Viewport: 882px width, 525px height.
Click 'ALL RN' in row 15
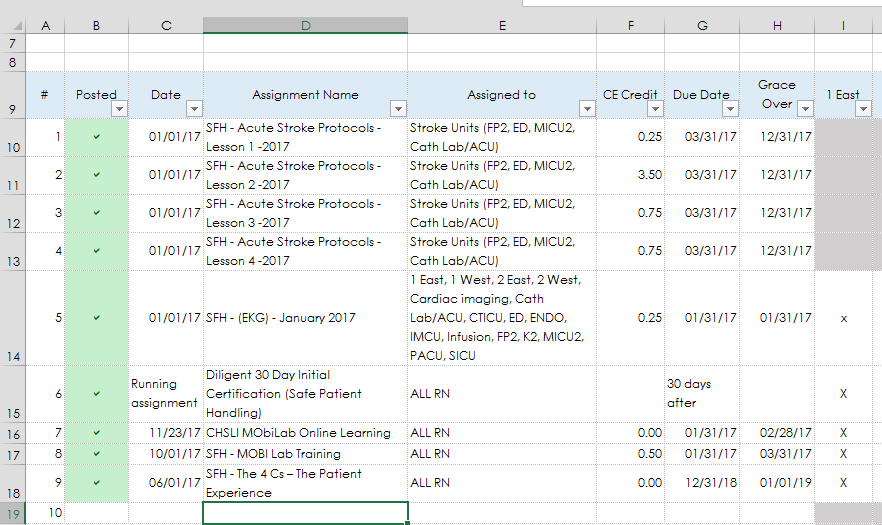click(430, 394)
